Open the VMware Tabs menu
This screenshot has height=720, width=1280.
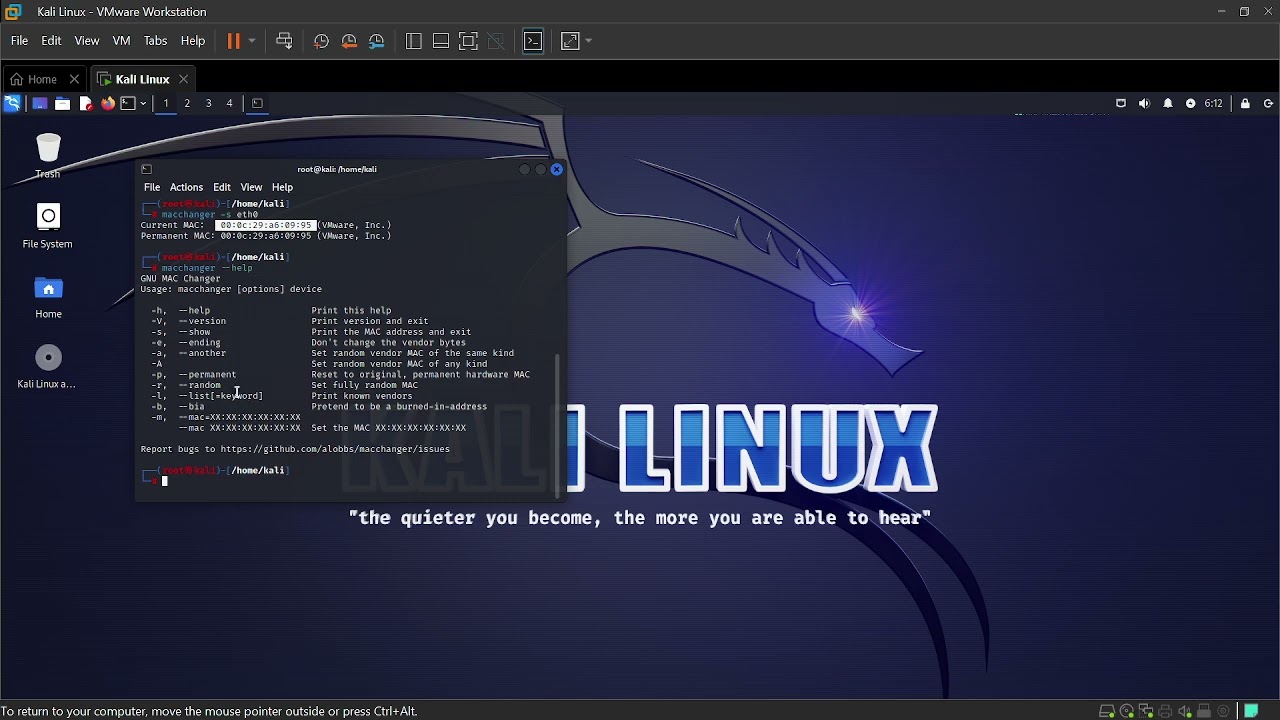pyautogui.click(x=155, y=41)
